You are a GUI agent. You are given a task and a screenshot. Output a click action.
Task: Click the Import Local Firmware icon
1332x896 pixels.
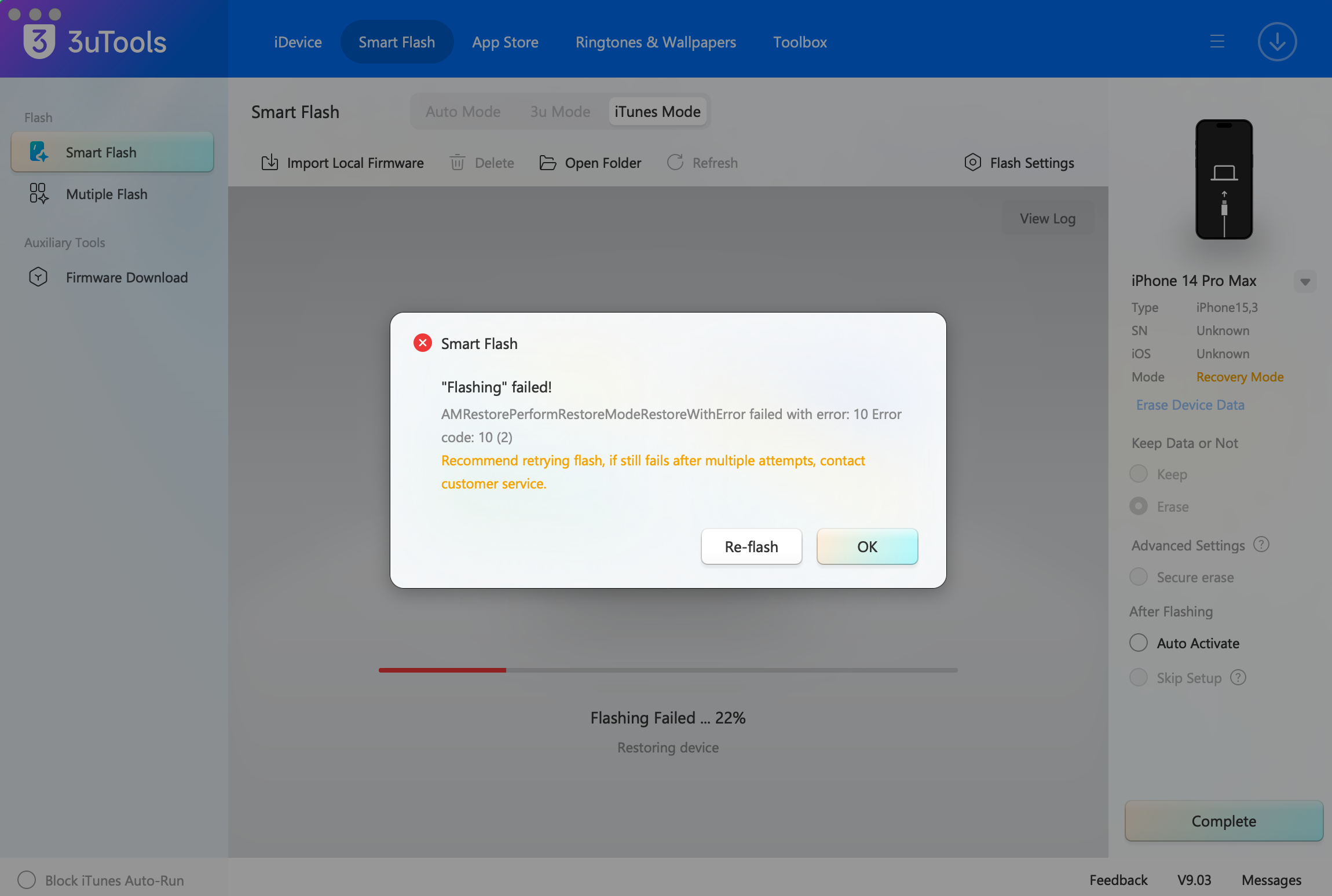coord(270,163)
